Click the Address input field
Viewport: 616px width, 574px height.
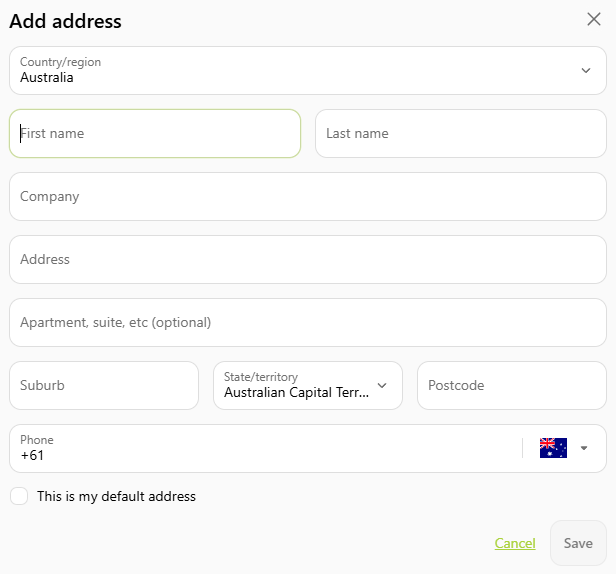click(x=308, y=260)
